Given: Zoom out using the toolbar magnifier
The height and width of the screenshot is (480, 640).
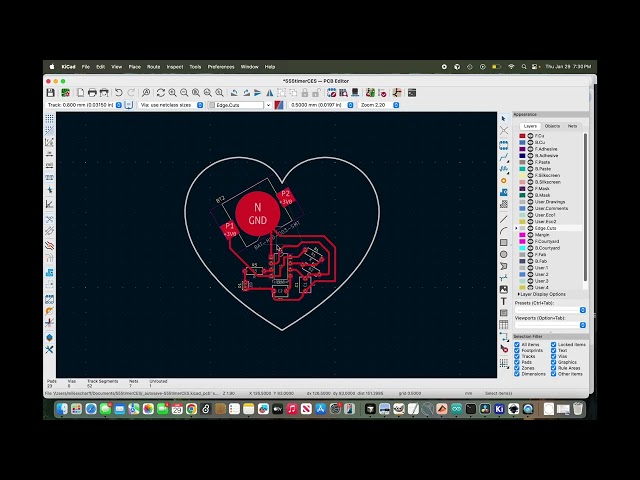Looking at the screenshot, I should [x=184, y=93].
